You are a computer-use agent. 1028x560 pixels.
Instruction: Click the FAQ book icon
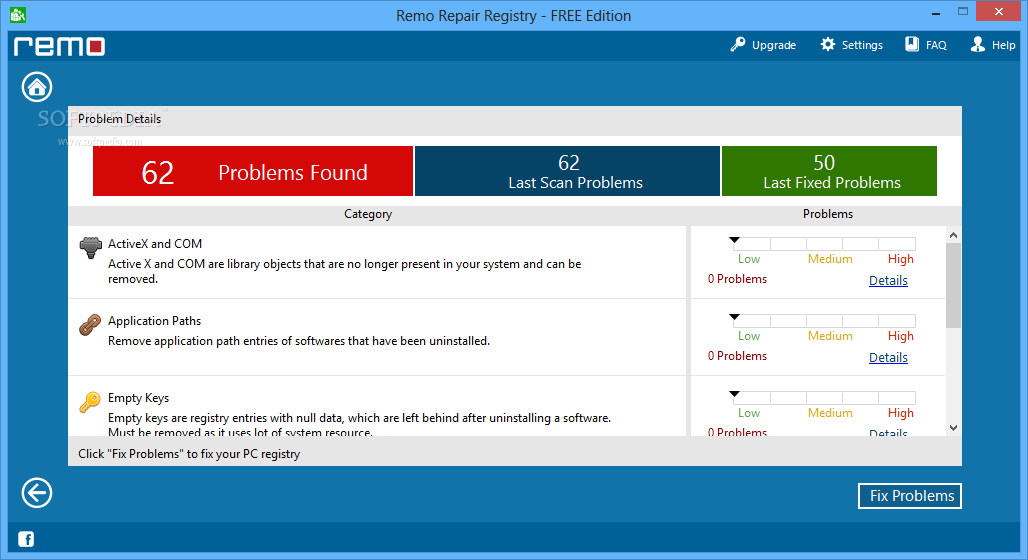912,45
